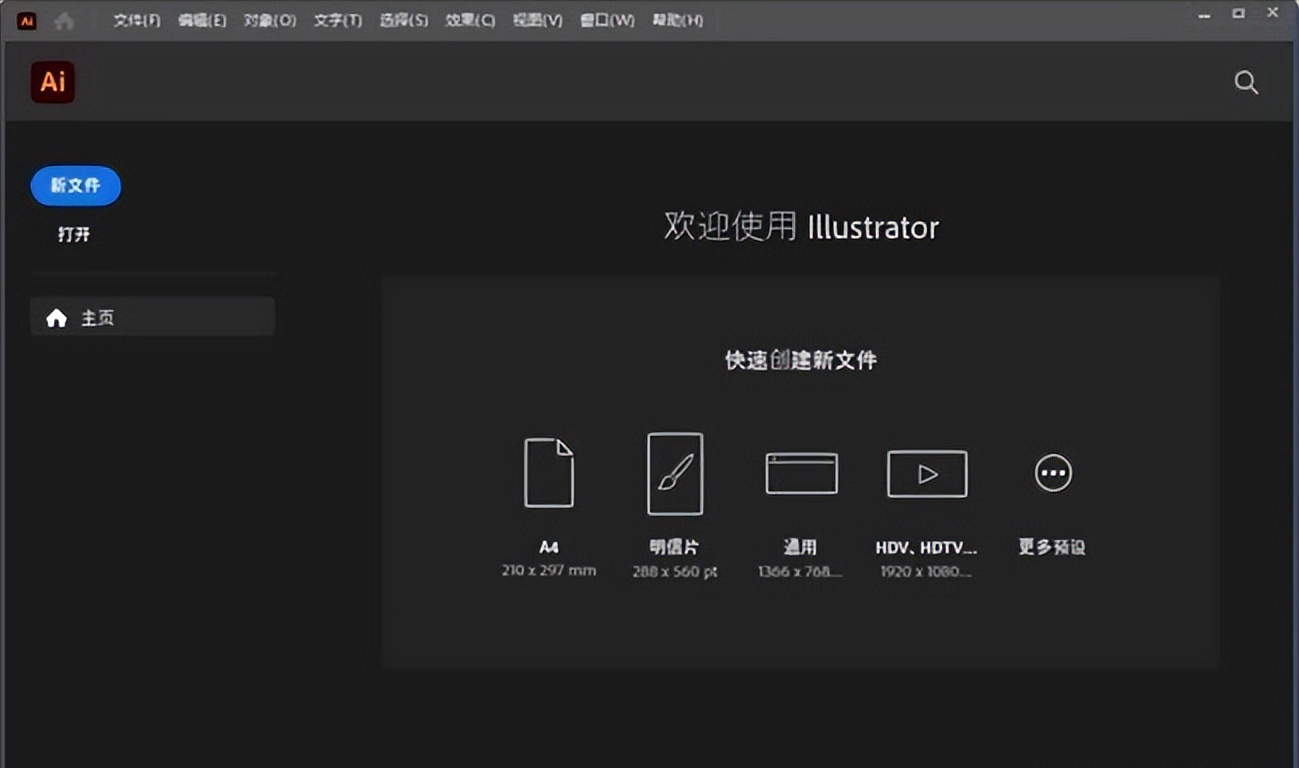1299x768 pixels.
Task: Open the 窗口(W) menu
Action: coord(607,20)
